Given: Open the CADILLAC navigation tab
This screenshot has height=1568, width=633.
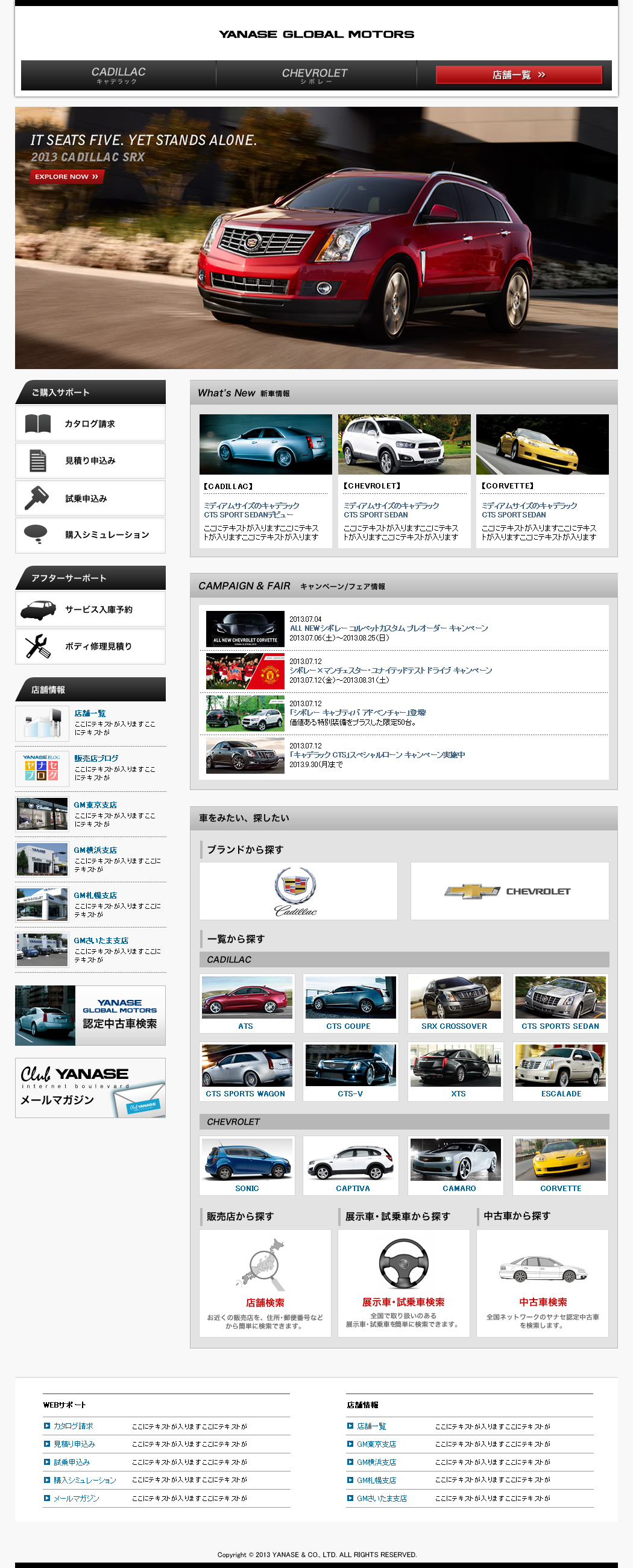Looking at the screenshot, I should 118,75.
